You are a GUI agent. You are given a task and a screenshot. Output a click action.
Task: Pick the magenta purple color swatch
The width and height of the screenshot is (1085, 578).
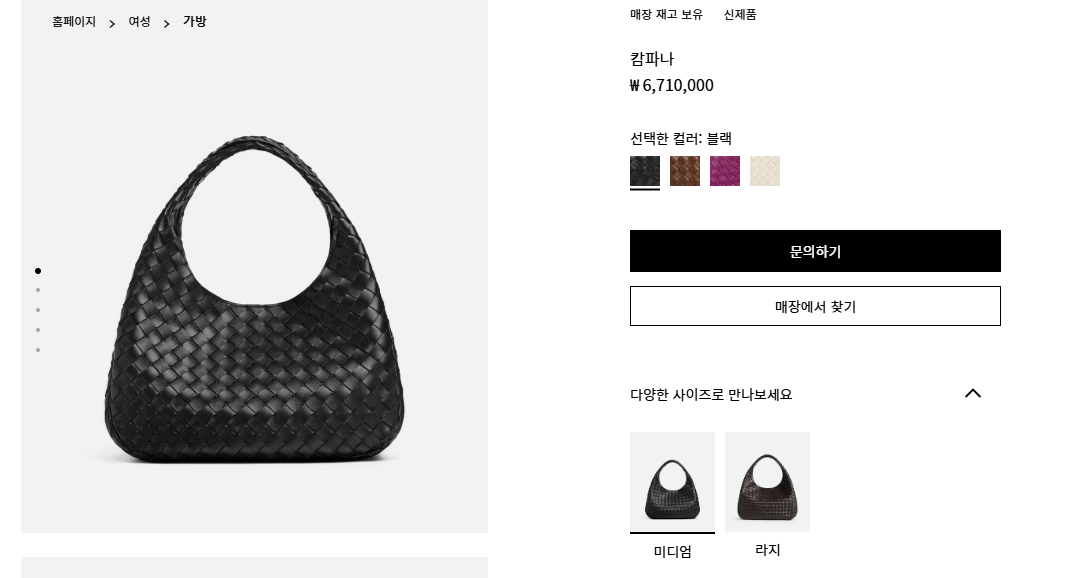tap(725, 171)
